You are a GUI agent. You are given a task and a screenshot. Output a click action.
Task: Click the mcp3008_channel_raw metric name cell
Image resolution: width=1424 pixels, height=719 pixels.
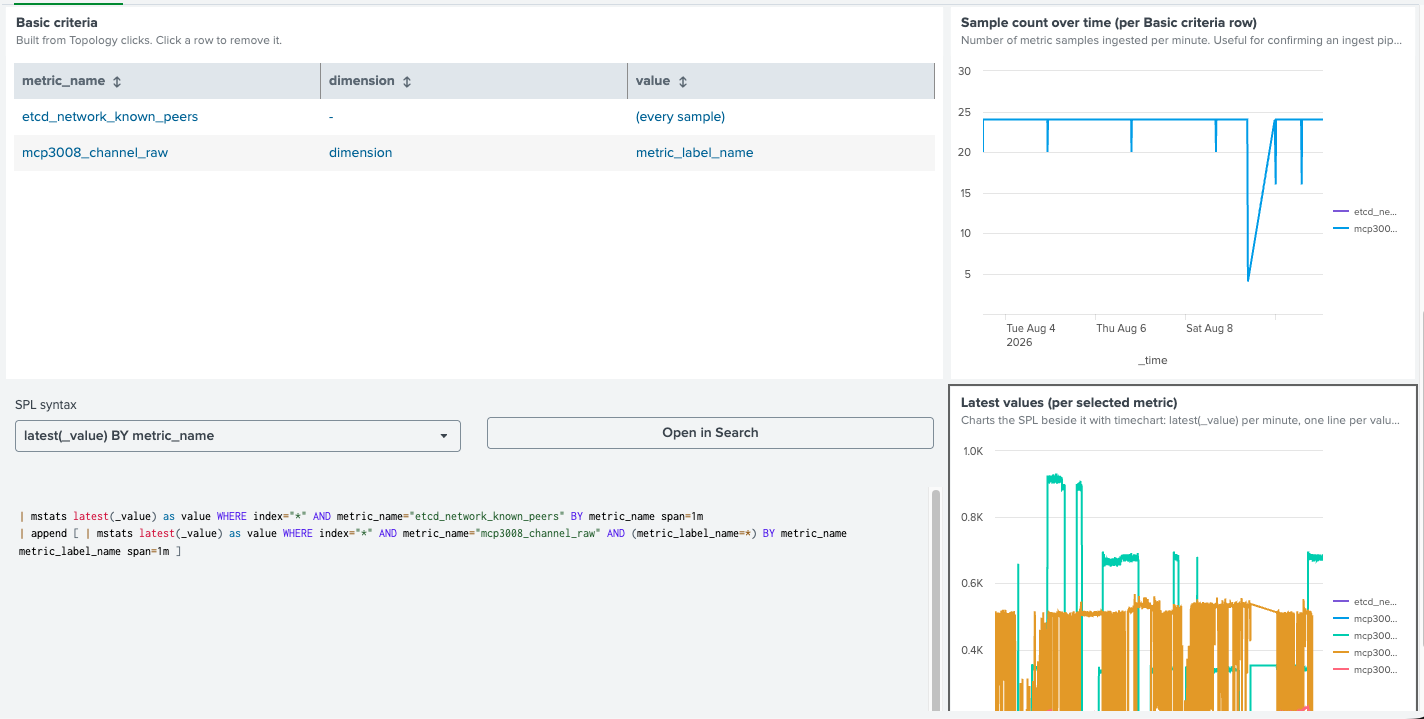[x=95, y=153]
